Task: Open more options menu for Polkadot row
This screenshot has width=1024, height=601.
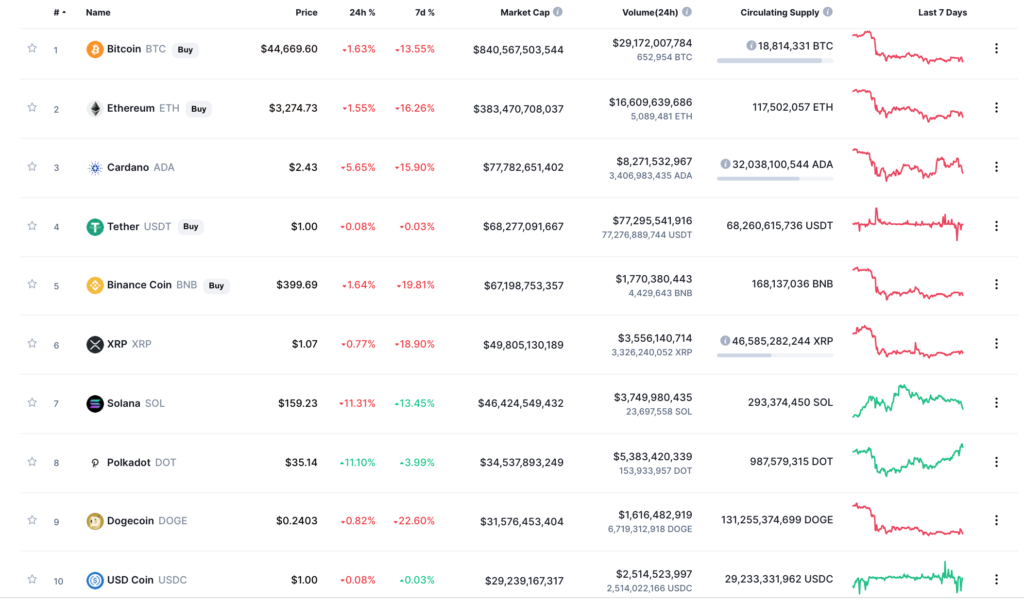Action: click(x=996, y=462)
